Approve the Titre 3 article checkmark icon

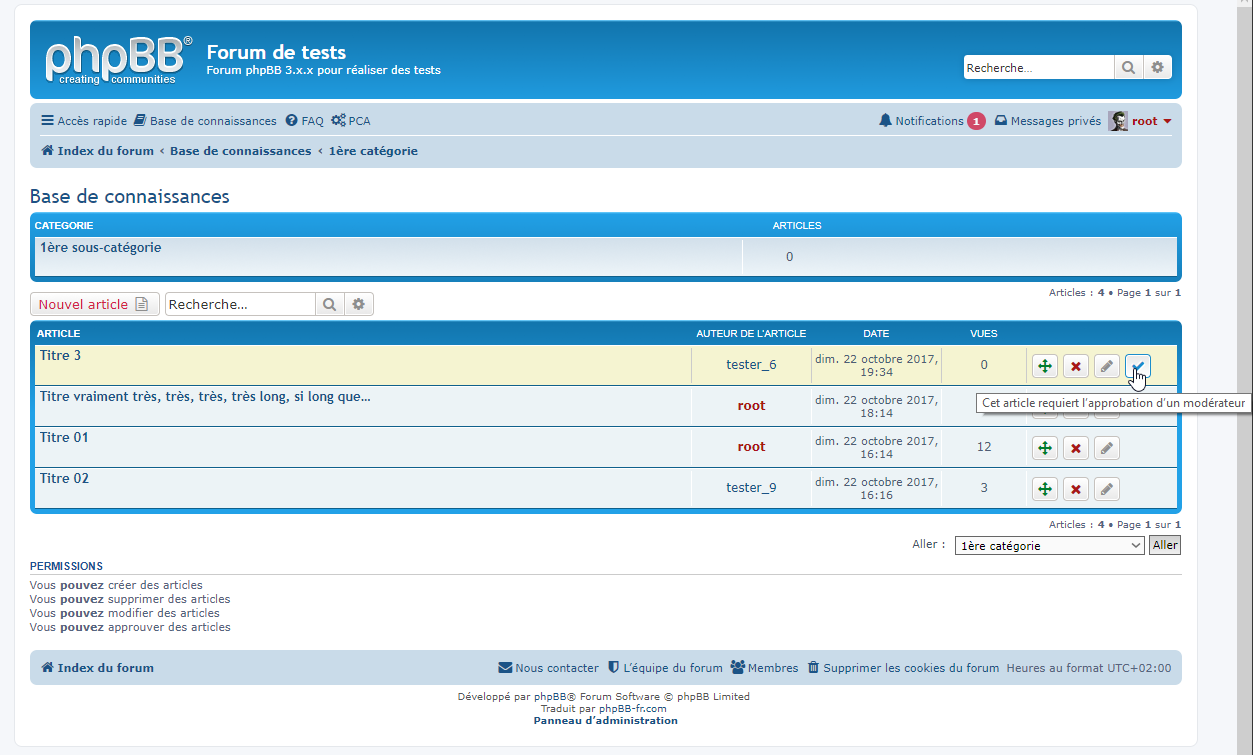point(1137,366)
